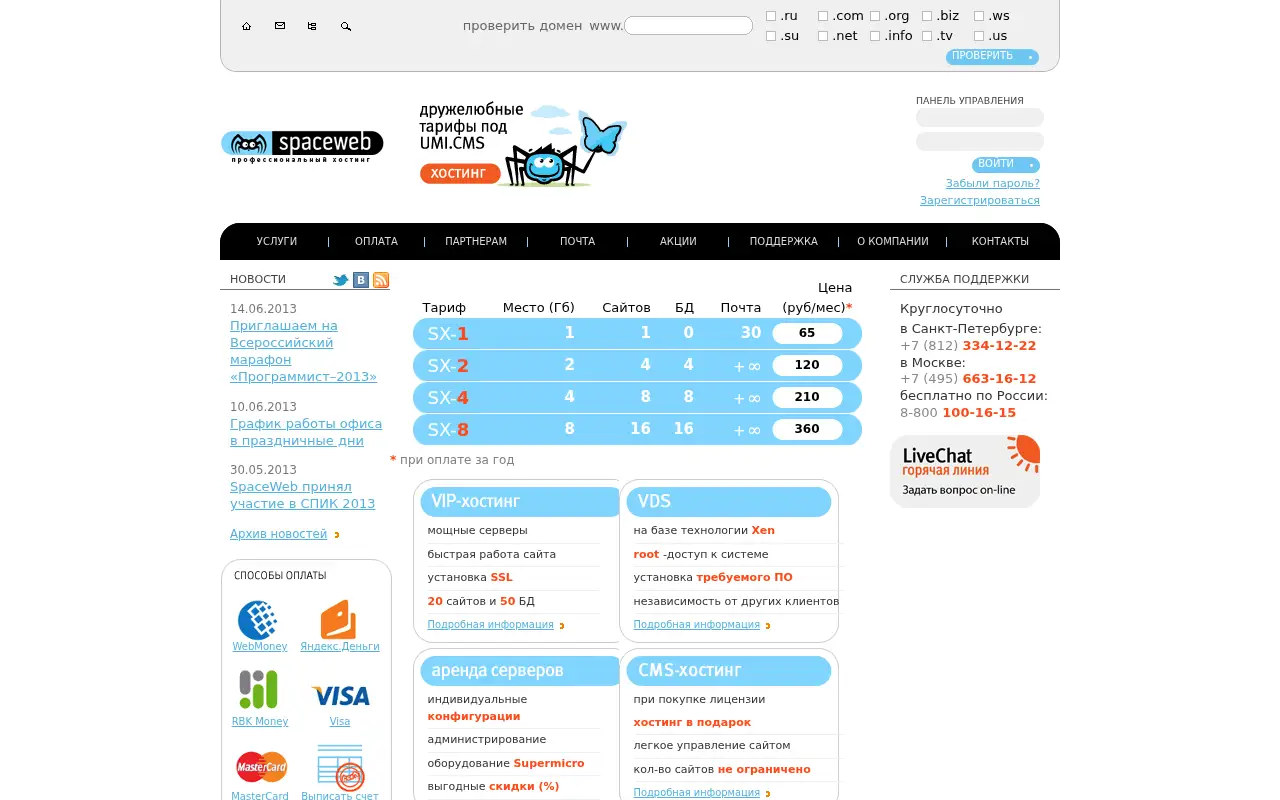Viewport: 1280px width, 800px height.
Task: Click the Забыли пароль? link
Action: [x=993, y=184]
